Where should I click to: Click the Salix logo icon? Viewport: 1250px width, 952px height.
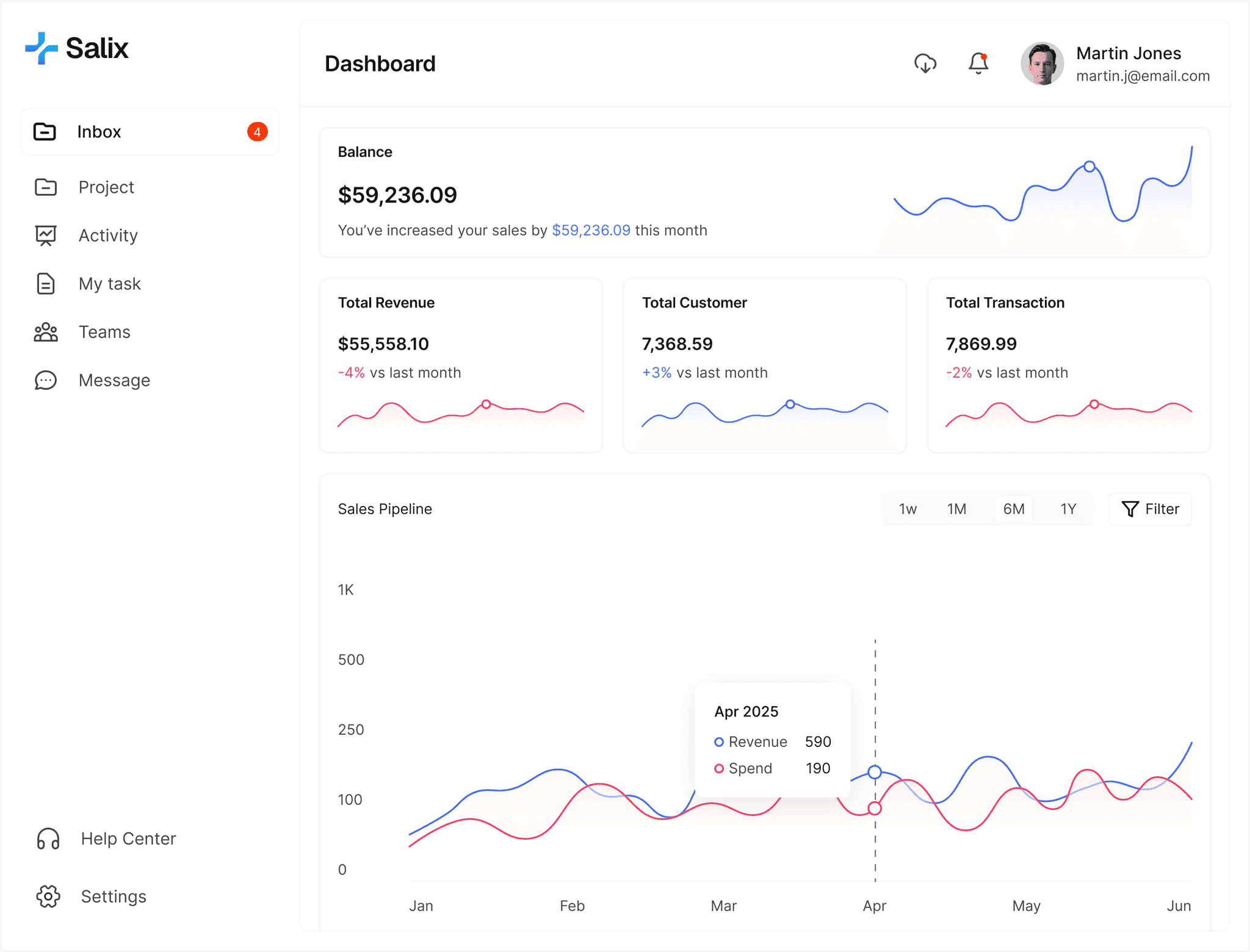pyautogui.click(x=41, y=48)
